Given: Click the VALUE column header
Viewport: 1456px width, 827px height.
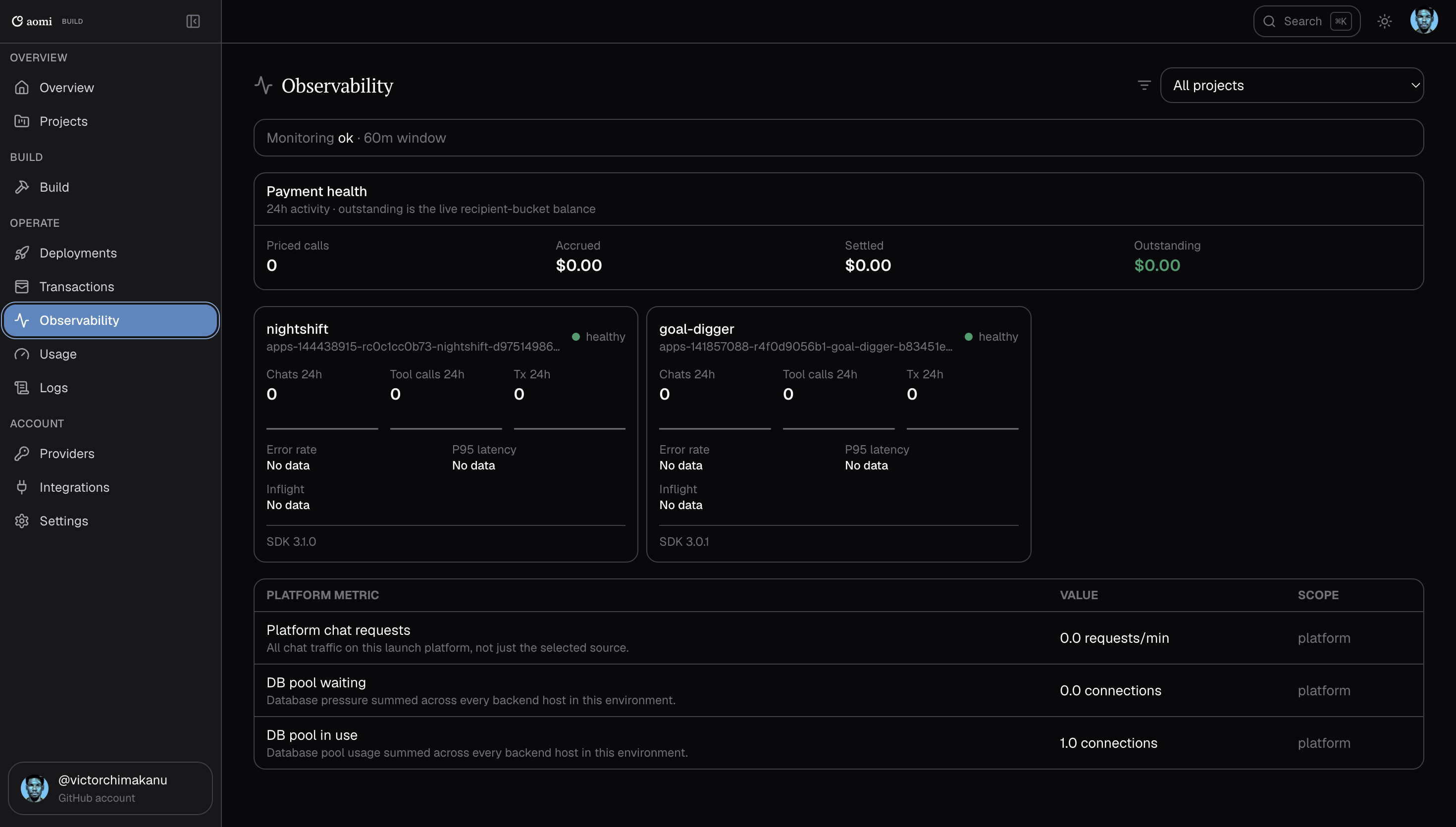Looking at the screenshot, I should click(x=1078, y=595).
